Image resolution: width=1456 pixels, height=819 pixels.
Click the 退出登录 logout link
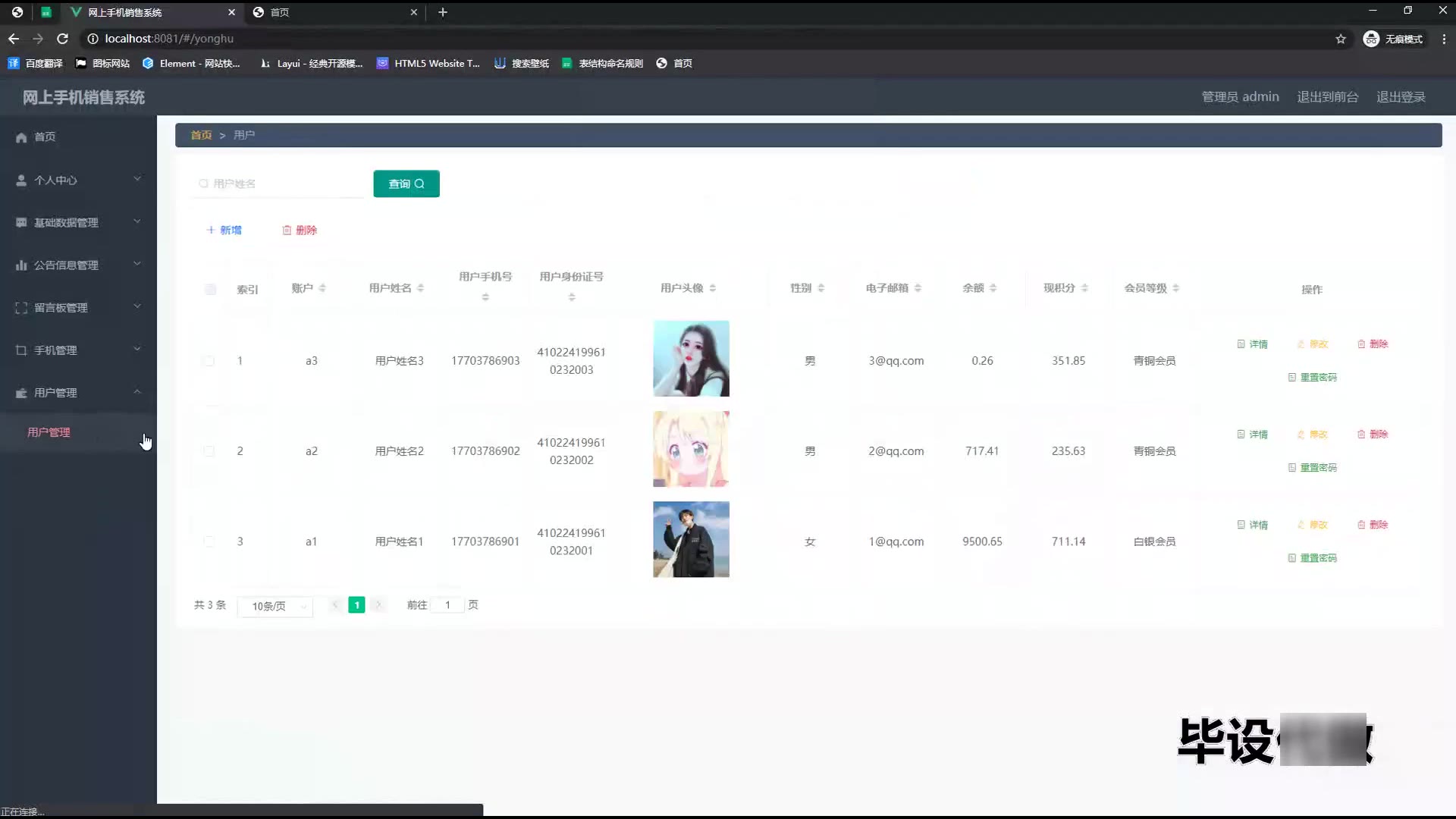(x=1401, y=97)
